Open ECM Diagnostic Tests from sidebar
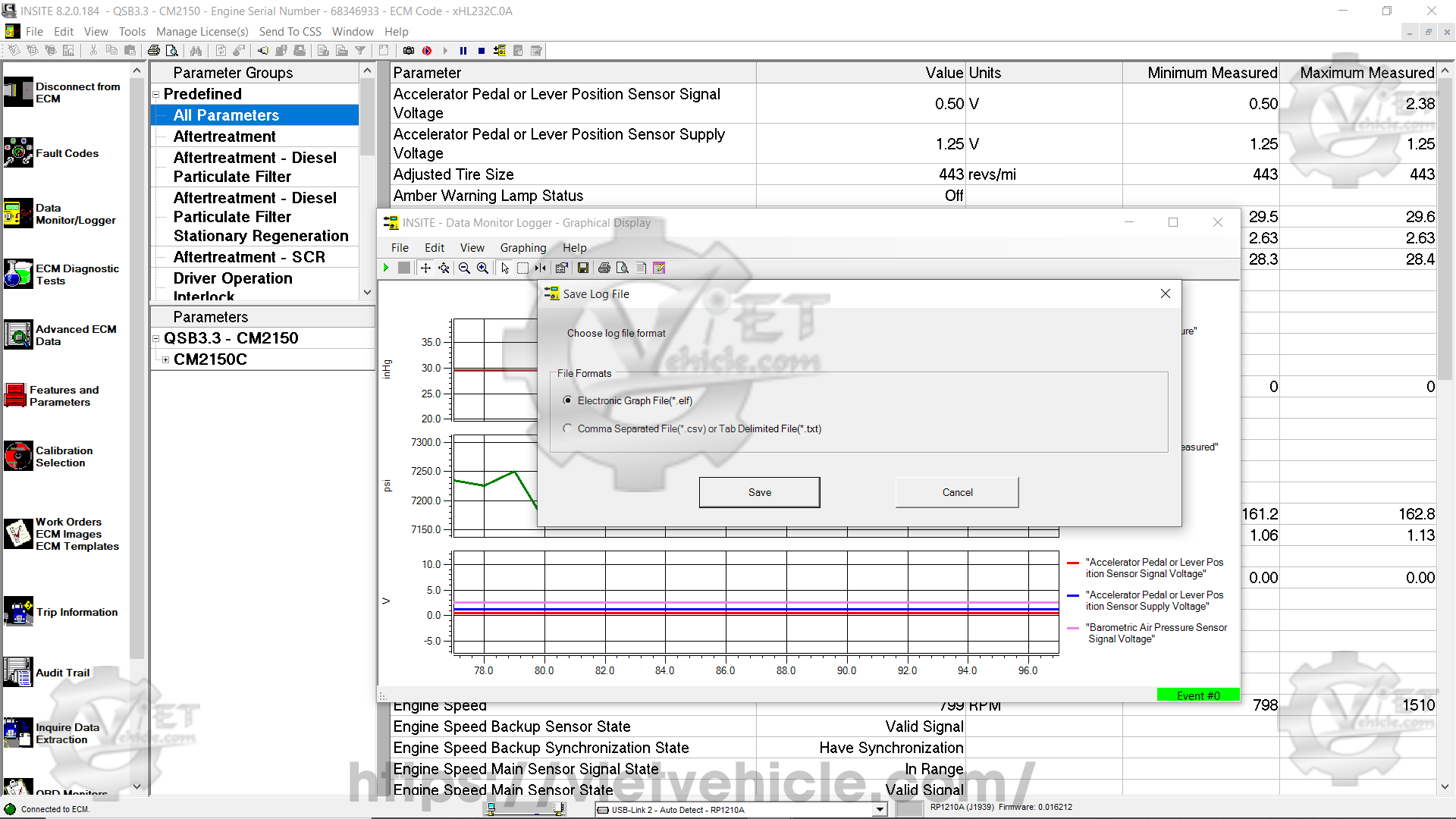Screen dimensions: 1456x819 pyautogui.click(x=18, y=274)
